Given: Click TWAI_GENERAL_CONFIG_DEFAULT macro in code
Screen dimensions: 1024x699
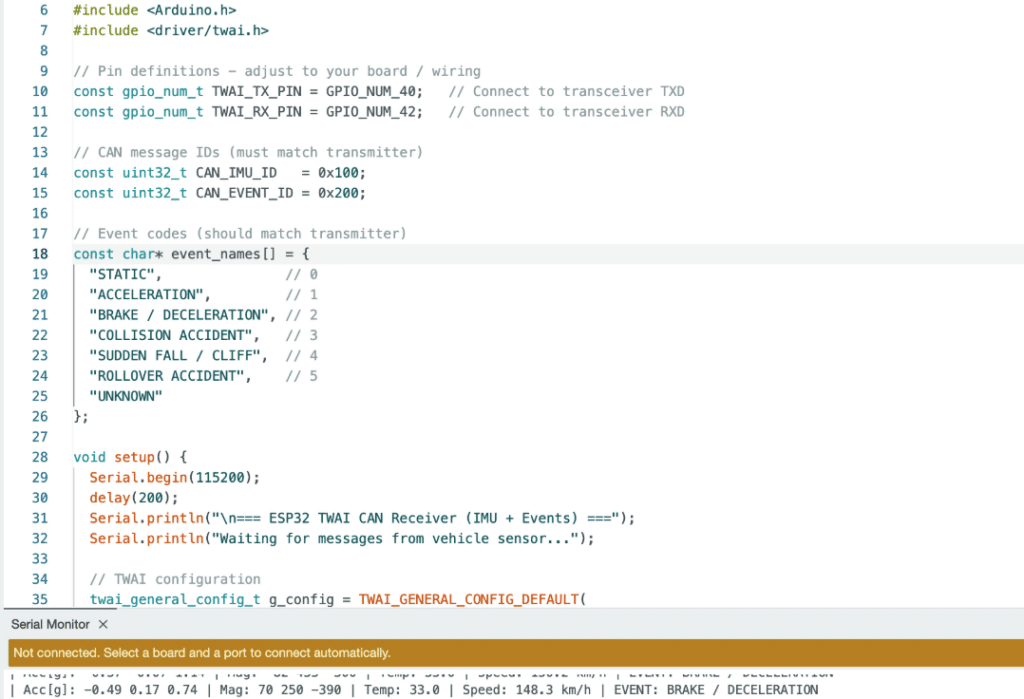Looking at the screenshot, I should (x=467, y=600).
